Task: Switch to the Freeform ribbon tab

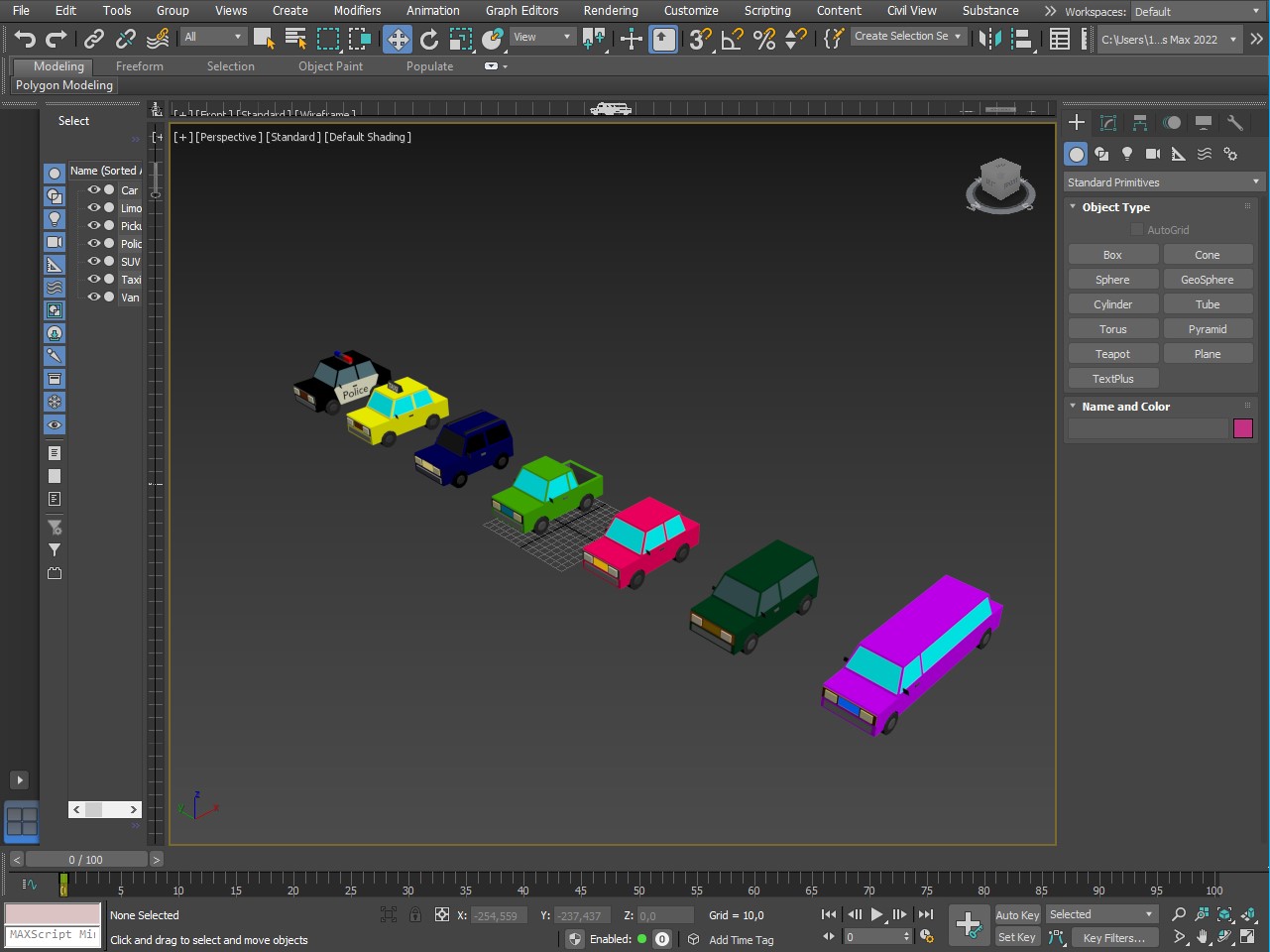Action: pos(139,66)
